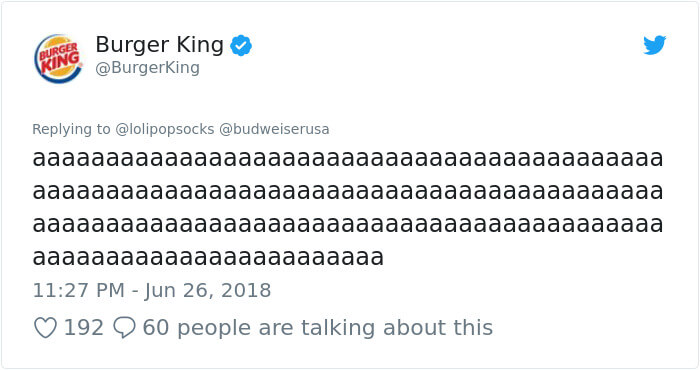Visit the @BurgerKing handle
This screenshot has width=700, height=370.
pos(147,68)
